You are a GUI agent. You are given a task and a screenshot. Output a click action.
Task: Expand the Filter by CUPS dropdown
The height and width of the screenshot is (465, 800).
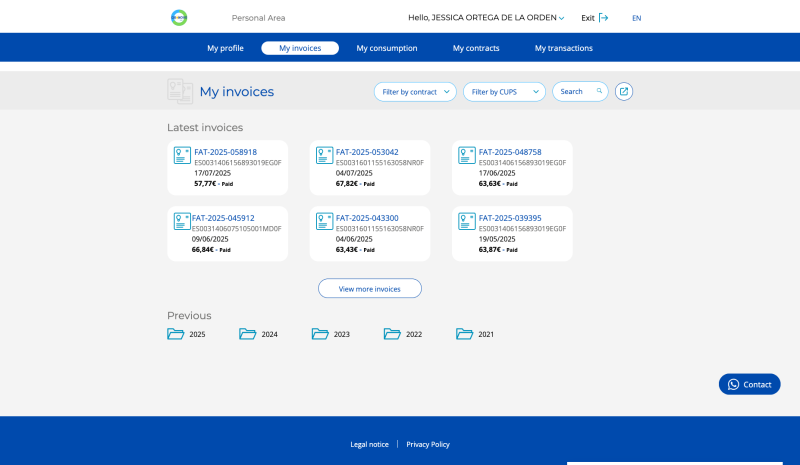(504, 92)
